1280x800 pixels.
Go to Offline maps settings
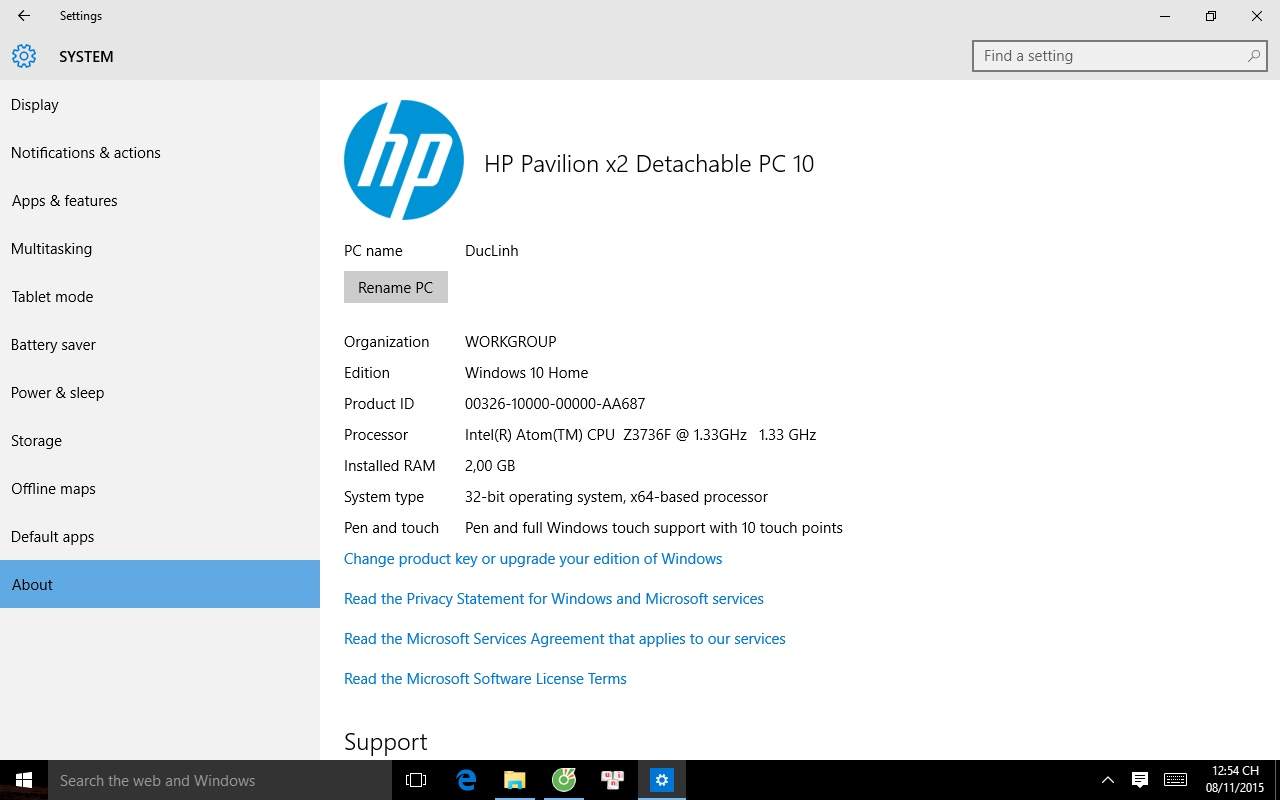click(x=160, y=489)
